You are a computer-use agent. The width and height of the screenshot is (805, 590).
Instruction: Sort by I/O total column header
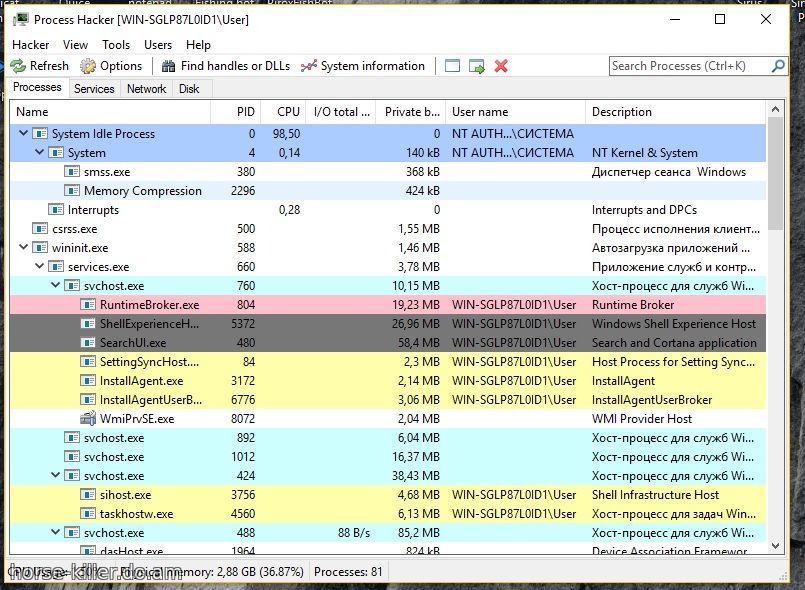point(341,112)
